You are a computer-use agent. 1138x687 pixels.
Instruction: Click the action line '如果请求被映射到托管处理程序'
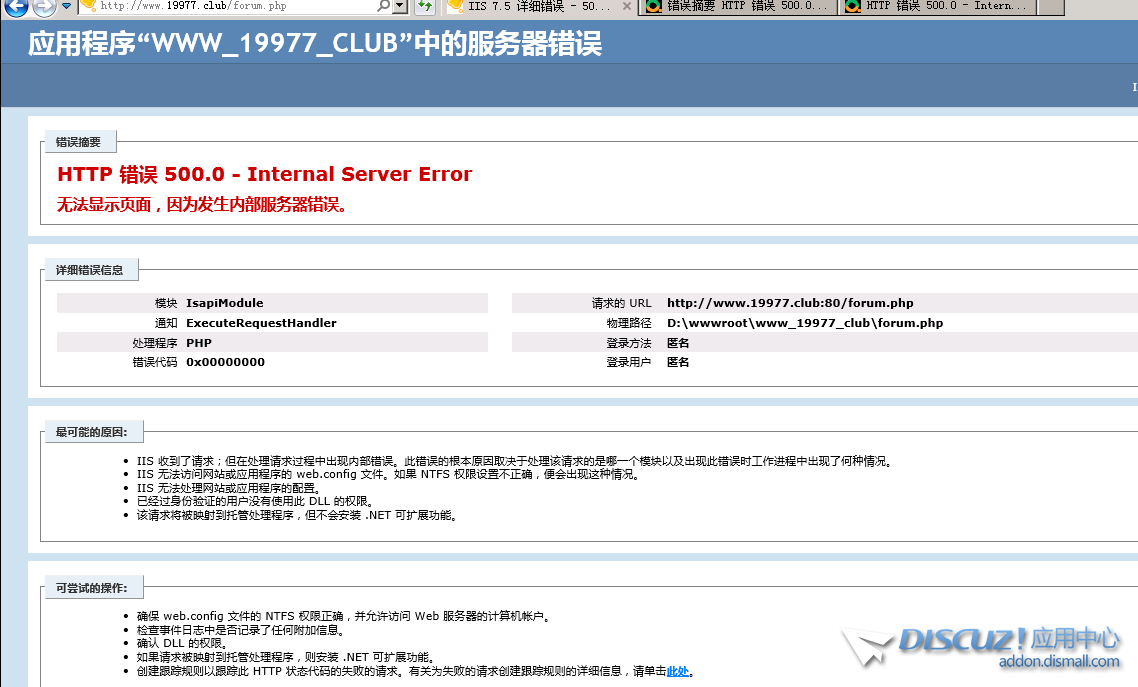[x=287, y=657]
